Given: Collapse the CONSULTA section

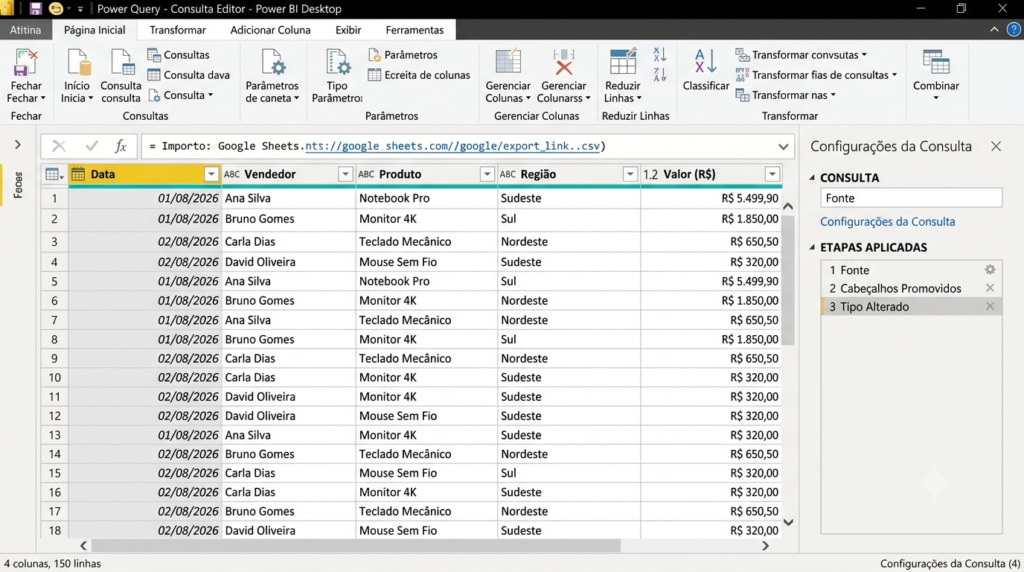Looking at the screenshot, I should click(x=812, y=178).
